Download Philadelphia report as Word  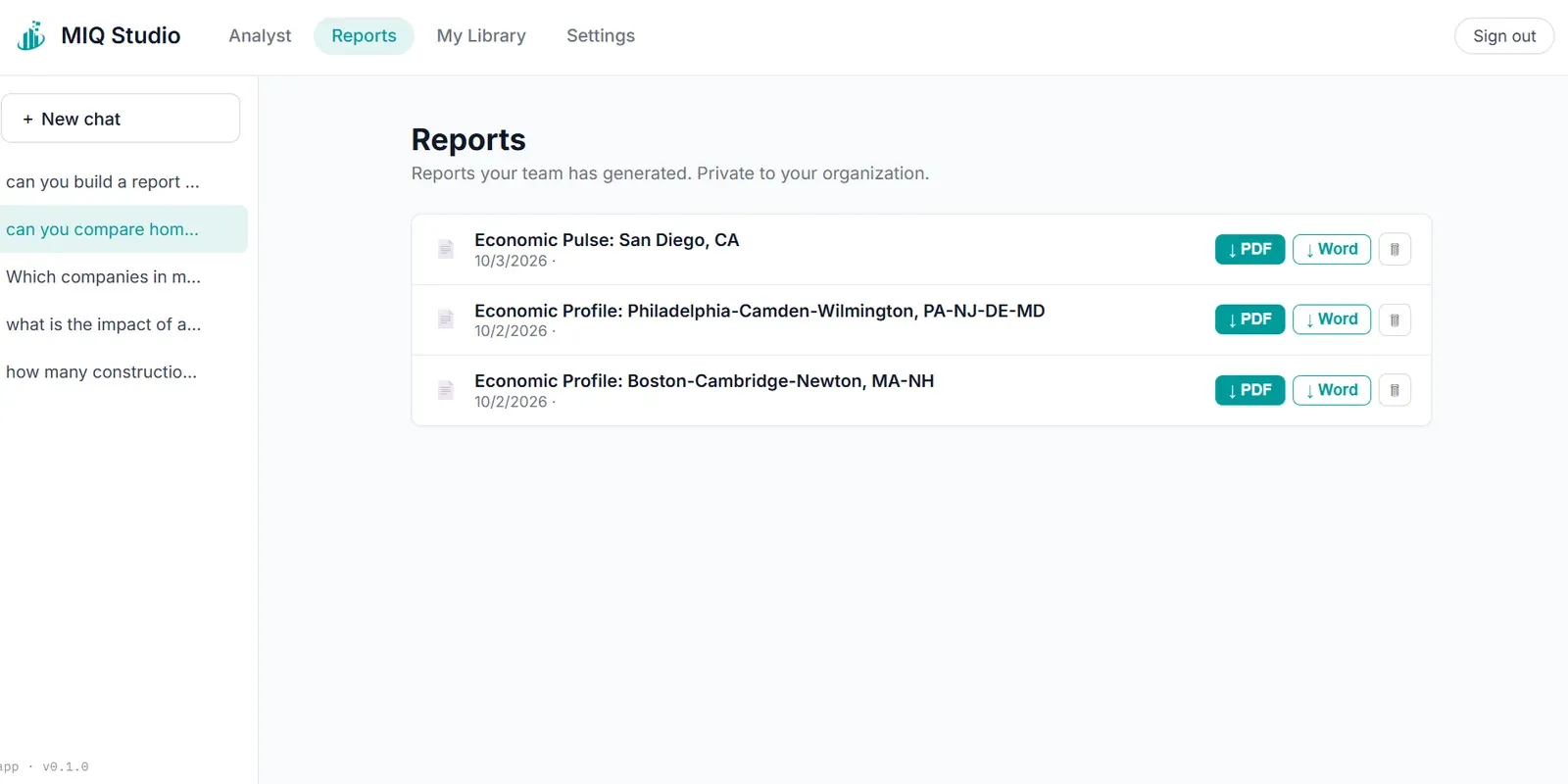pyautogui.click(x=1331, y=319)
